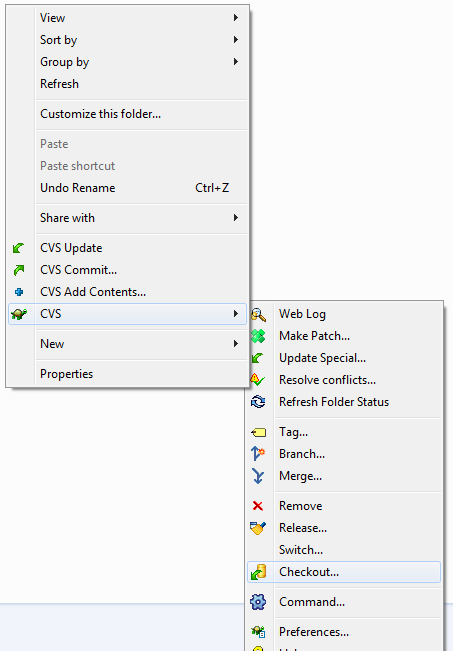Open the New submenu arrow

point(236,343)
